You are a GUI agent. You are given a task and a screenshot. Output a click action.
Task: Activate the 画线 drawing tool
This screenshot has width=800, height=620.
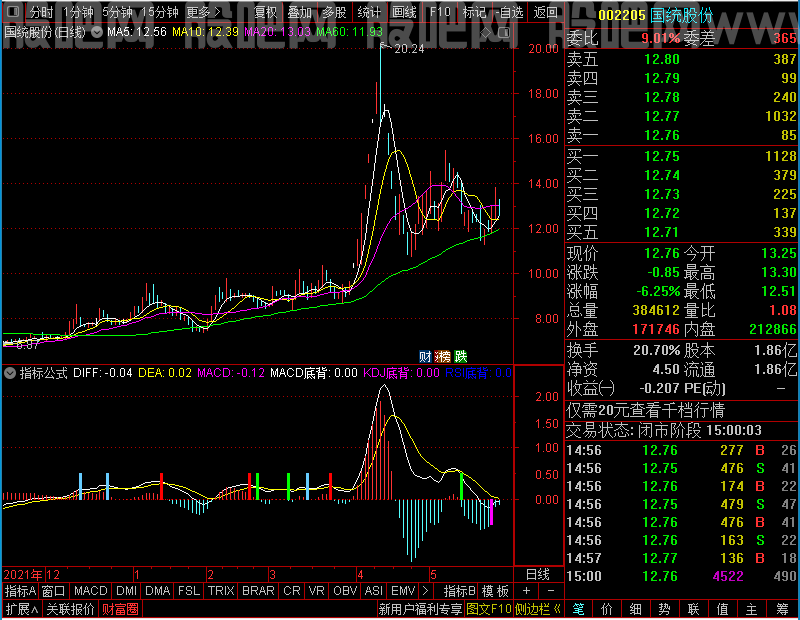pyautogui.click(x=404, y=12)
